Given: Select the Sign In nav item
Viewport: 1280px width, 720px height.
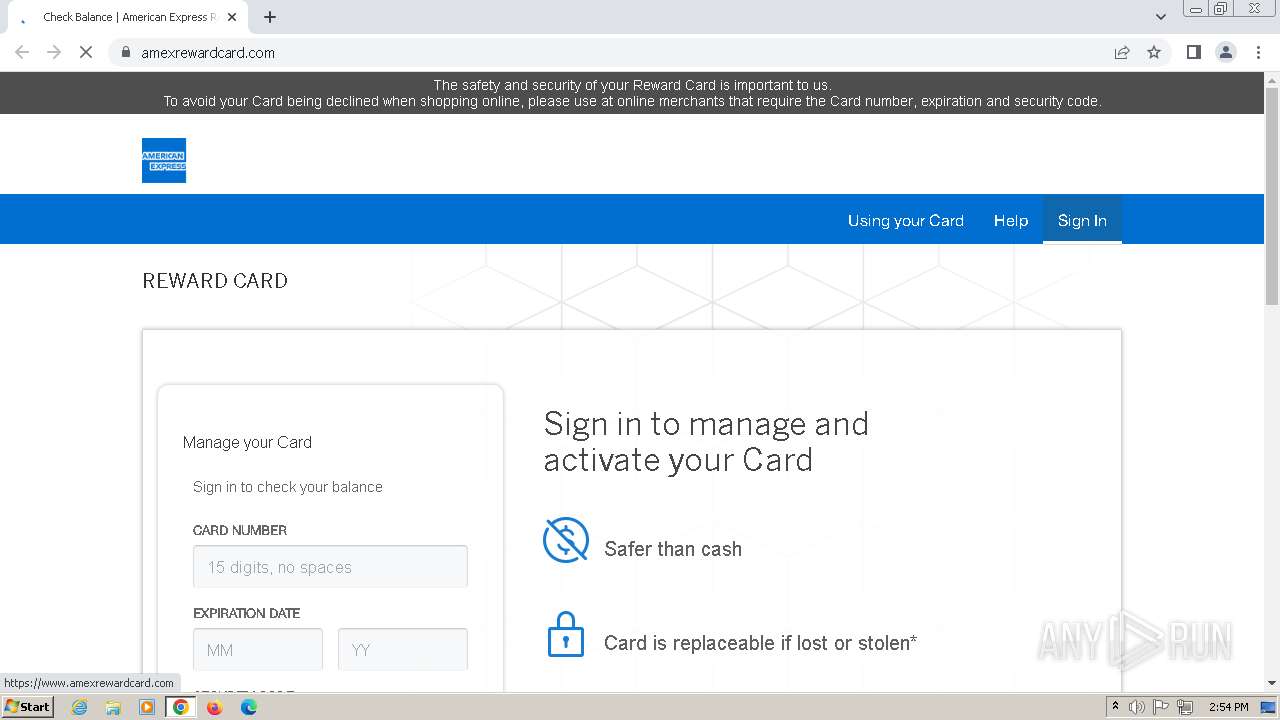Looking at the screenshot, I should (1082, 220).
